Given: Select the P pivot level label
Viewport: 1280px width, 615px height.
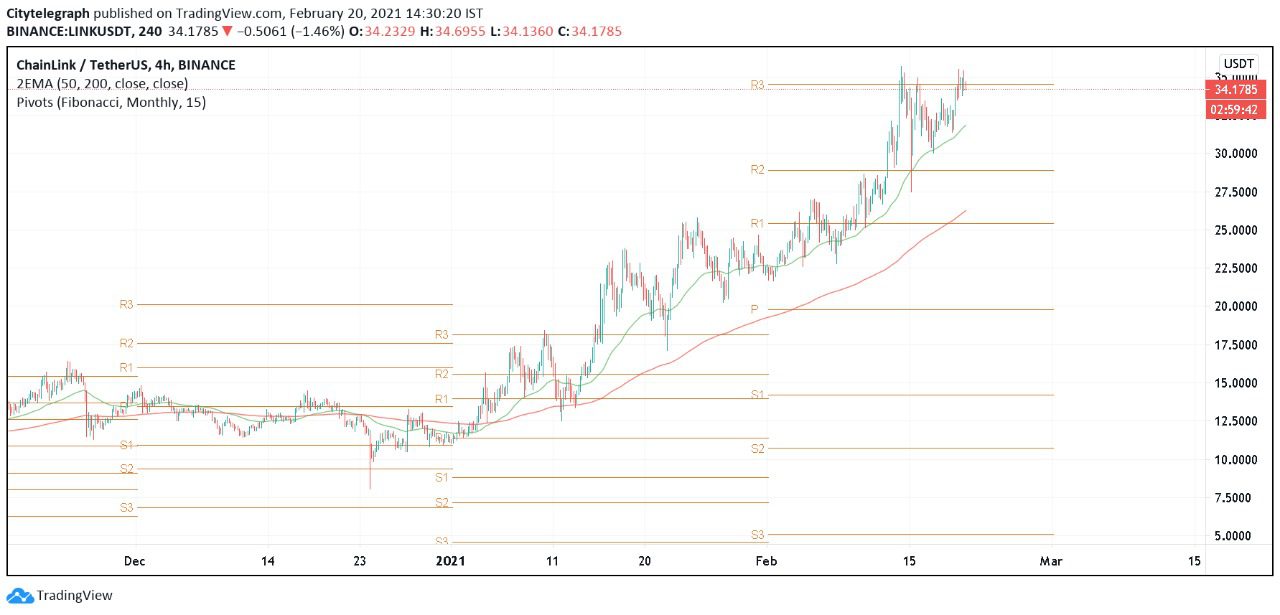Looking at the screenshot, I should coord(756,310).
